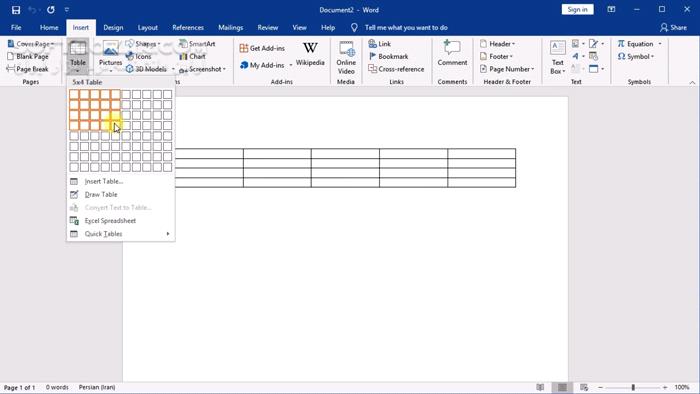The width and height of the screenshot is (700, 394).
Task: Switch to Print Layout view
Action: coord(562,387)
